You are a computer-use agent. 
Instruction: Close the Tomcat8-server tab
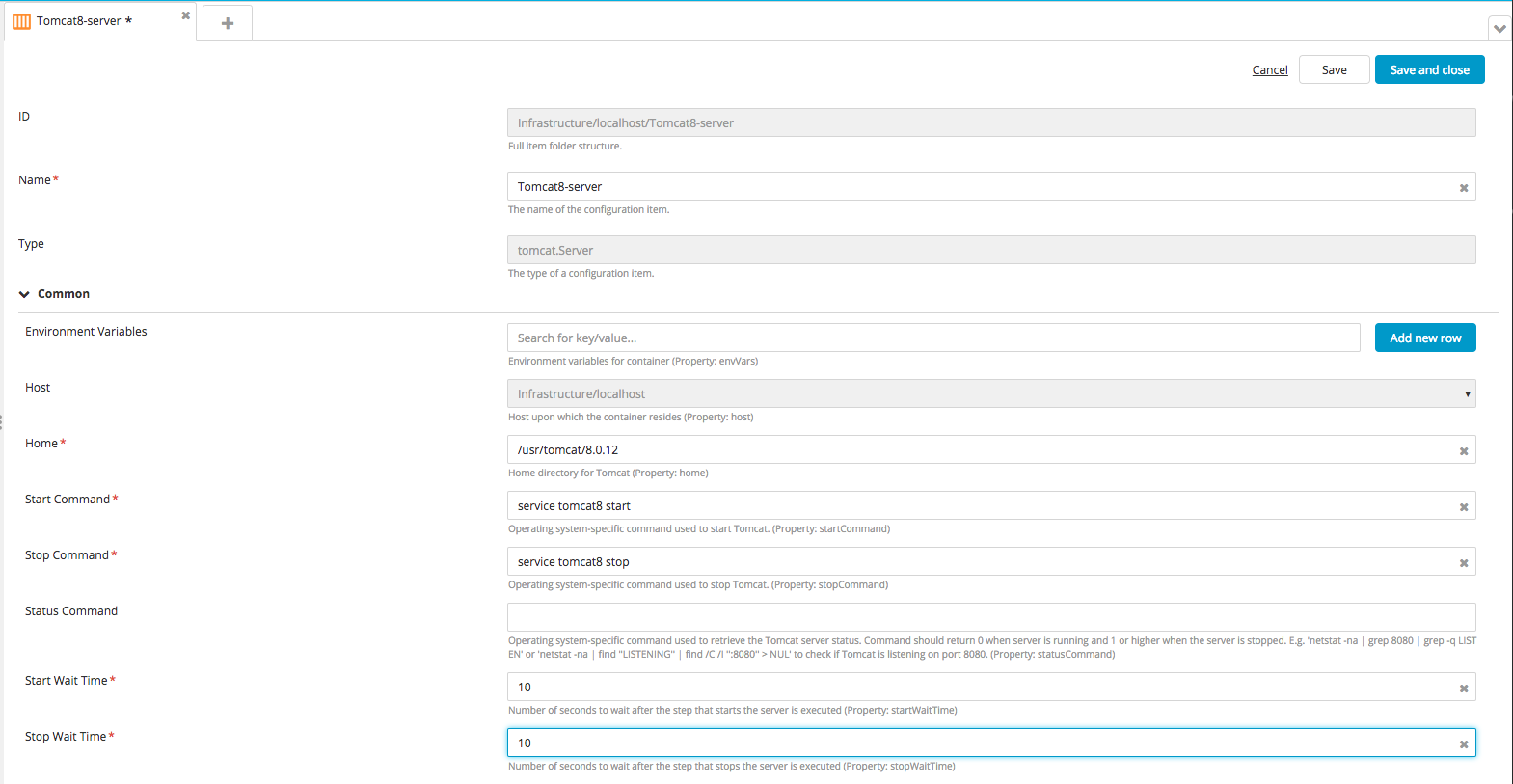coord(186,15)
